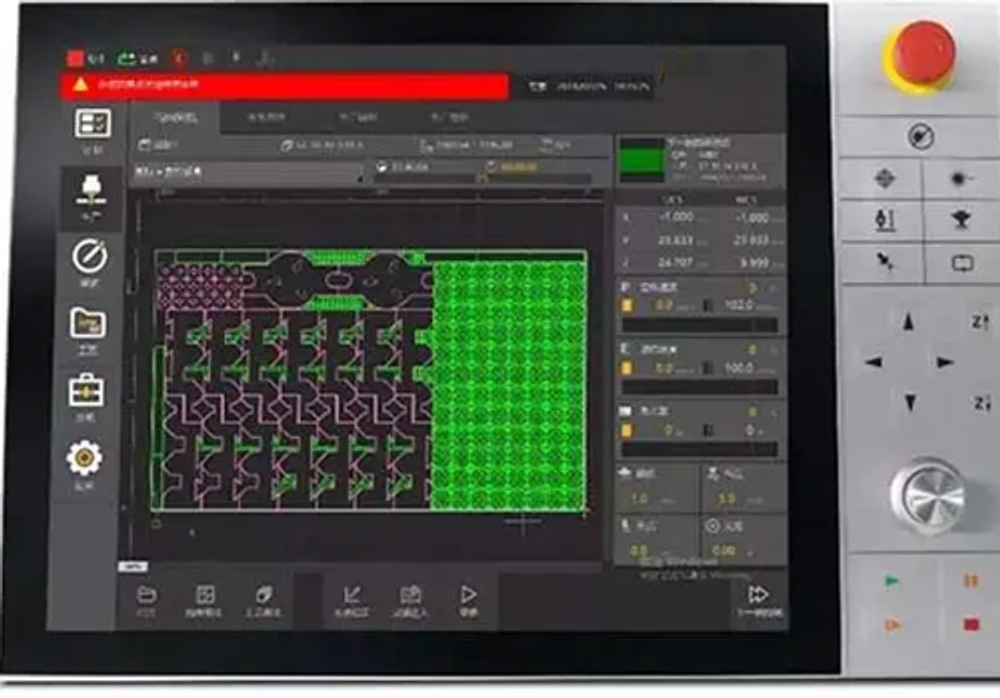The width and height of the screenshot is (1000, 698).
Task: Click the red stop icon in top status bar
Action: [75, 59]
